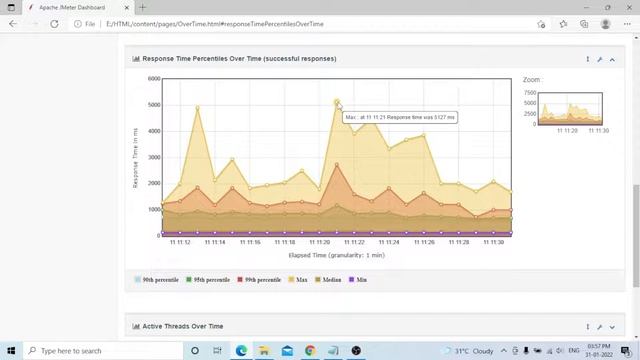Toggle the 90th percentile legend series
The image size is (640, 360).
[157, 280]
